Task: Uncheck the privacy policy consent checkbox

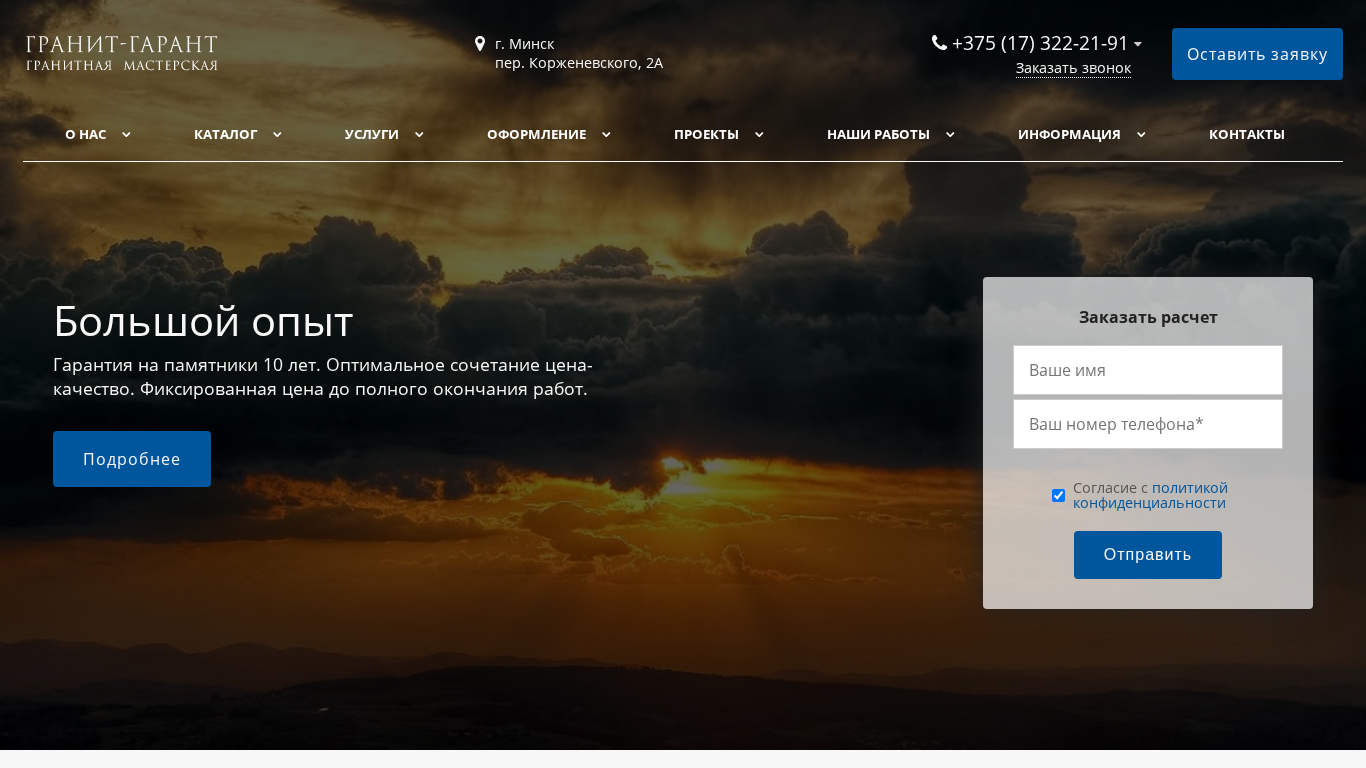Action: (1058, 495)
